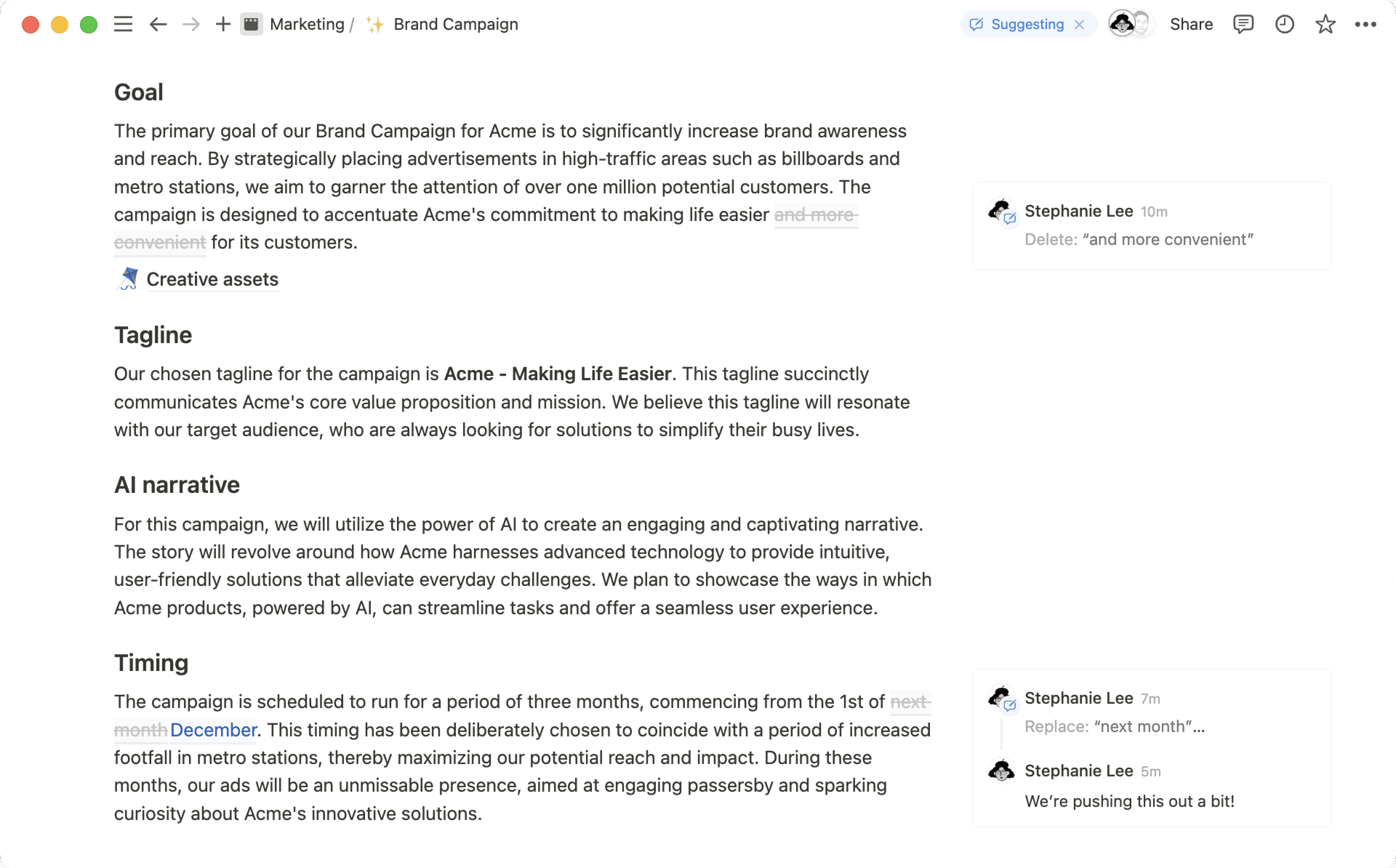
Task: Open the comments panel icon
Action: (x=1243, y=24)
